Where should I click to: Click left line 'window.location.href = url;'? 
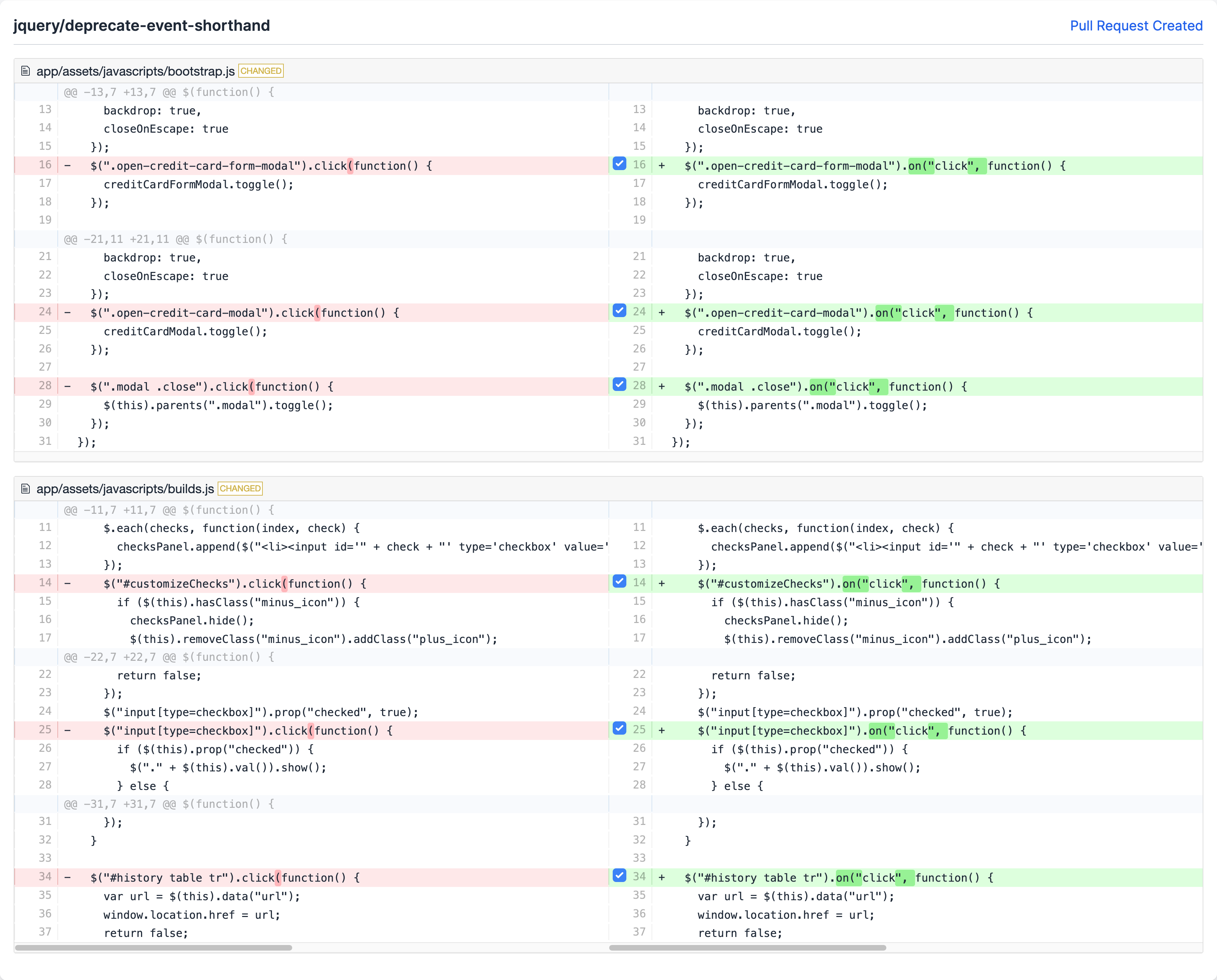coord(192,915)
